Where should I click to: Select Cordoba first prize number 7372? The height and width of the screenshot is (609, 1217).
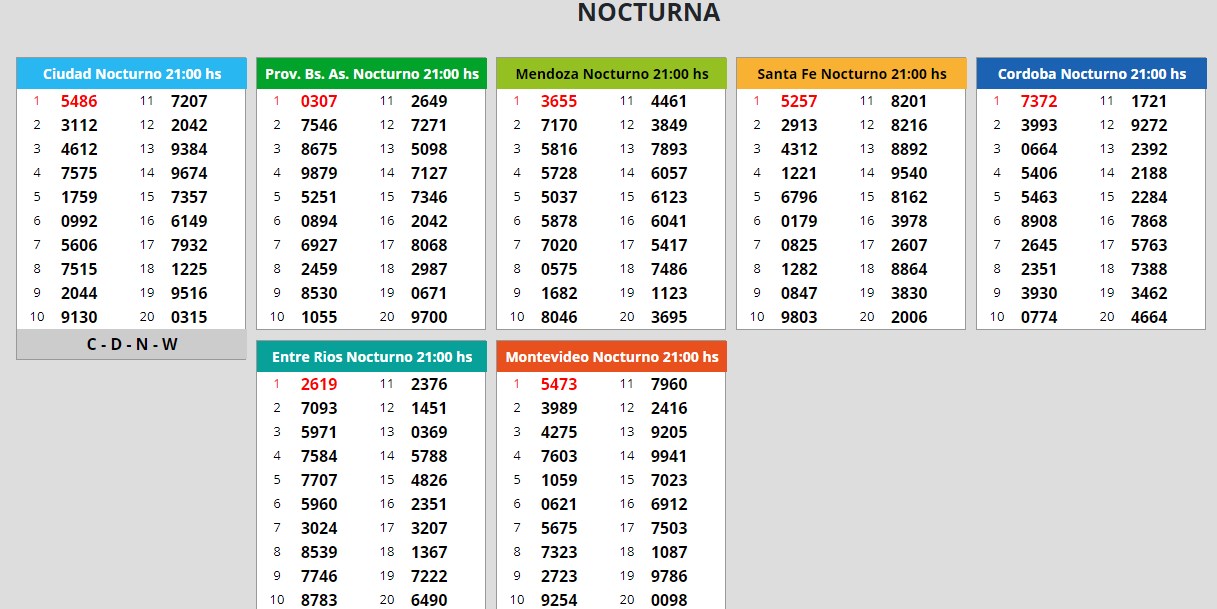(1039, 101)
